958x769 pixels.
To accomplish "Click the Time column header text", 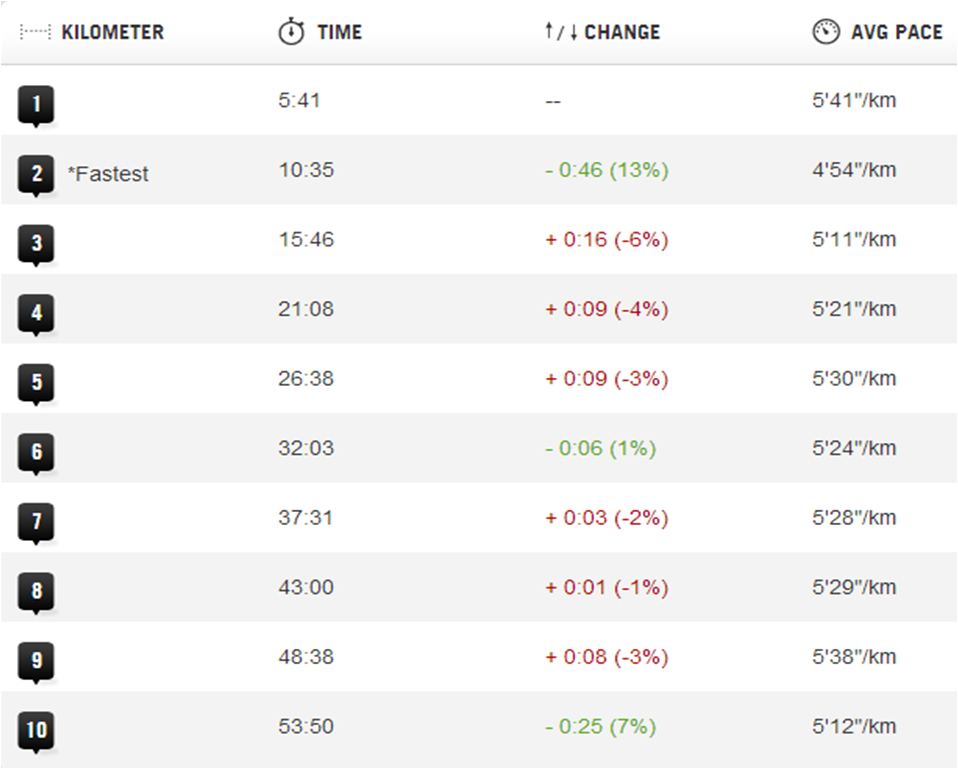I will (x=339, y=32).
